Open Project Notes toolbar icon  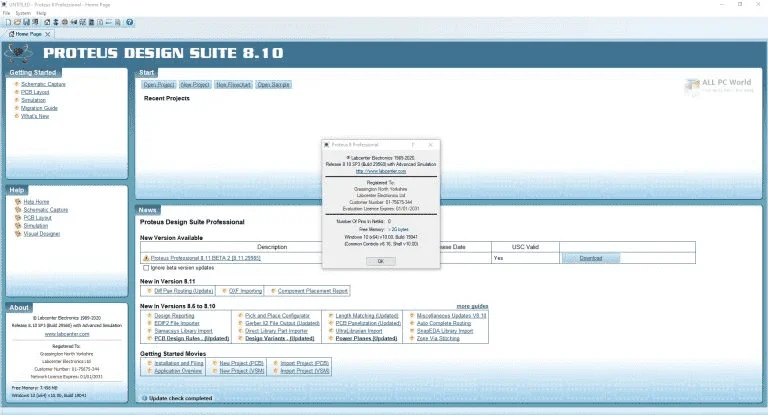(118, 22)
